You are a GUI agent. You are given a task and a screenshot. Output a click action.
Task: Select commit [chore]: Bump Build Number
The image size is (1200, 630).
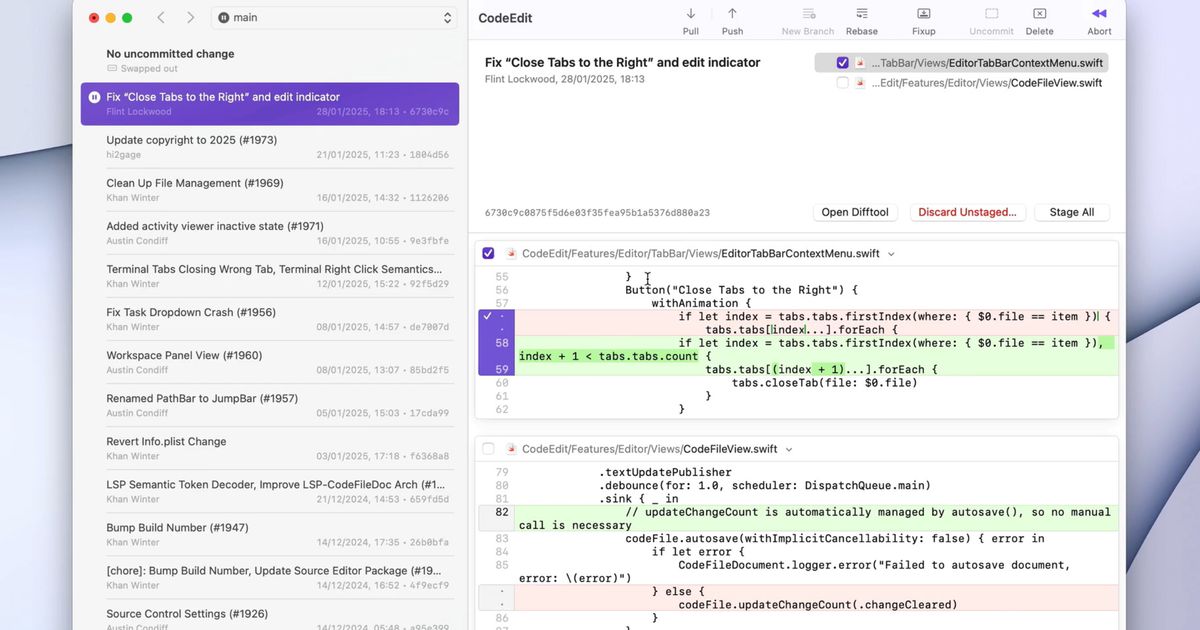click(270, 577)
